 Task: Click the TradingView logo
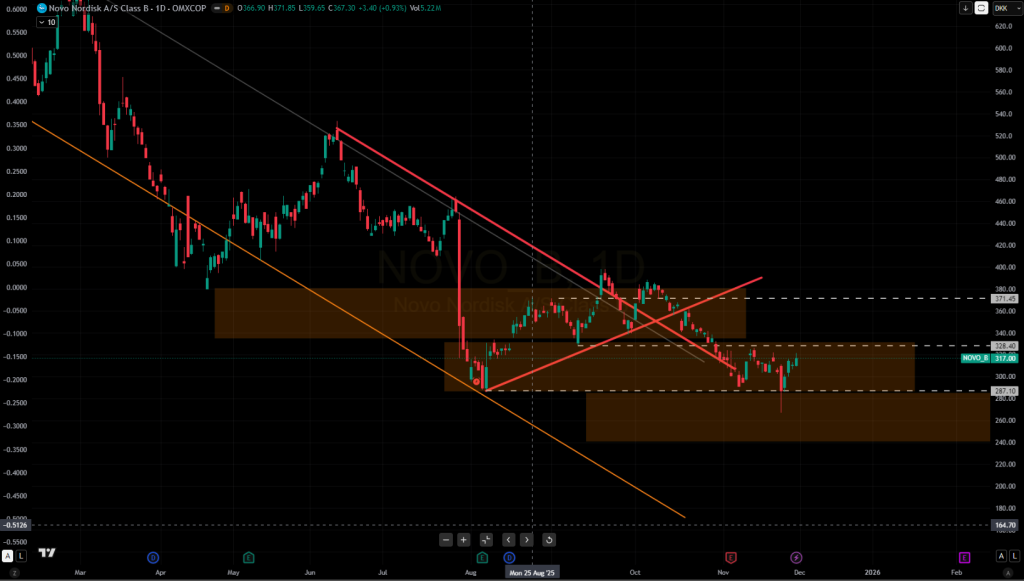click(46, 553)
